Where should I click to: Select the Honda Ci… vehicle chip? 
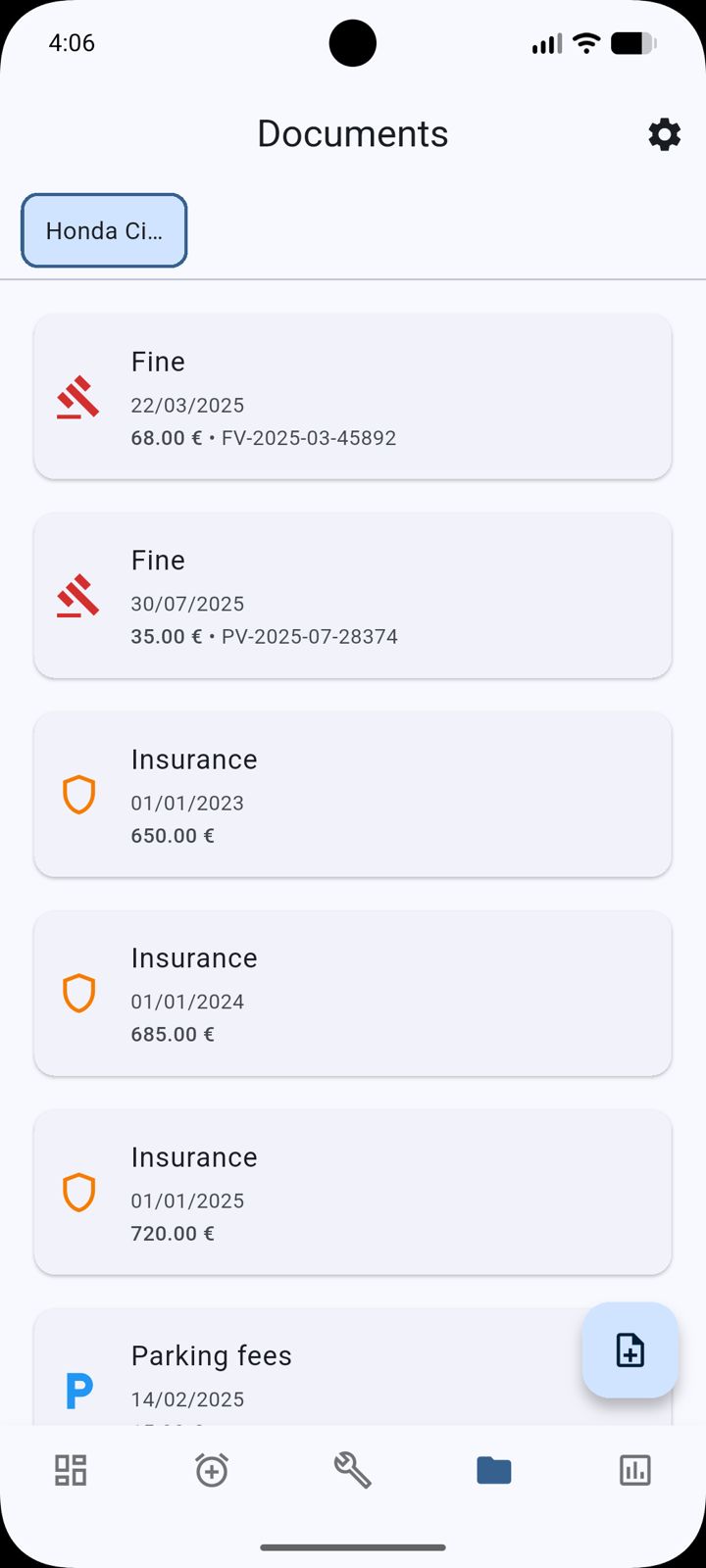coord(104,231)
